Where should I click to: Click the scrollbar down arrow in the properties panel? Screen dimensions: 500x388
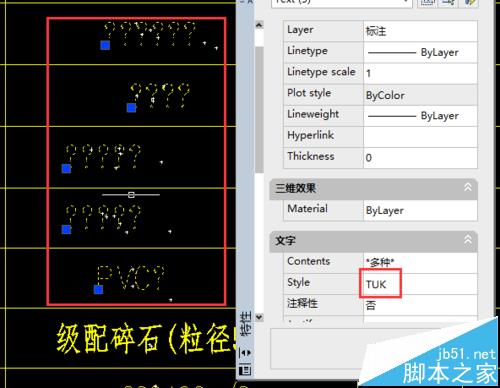[259, 317]
